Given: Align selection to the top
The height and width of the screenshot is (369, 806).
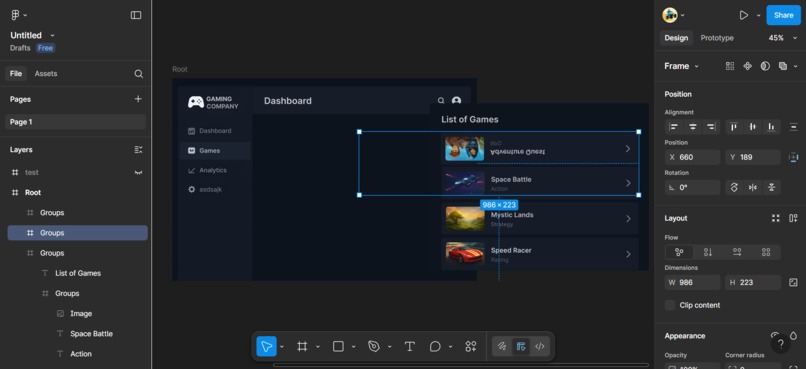Looking at the screenshot, I should [734, 126].
